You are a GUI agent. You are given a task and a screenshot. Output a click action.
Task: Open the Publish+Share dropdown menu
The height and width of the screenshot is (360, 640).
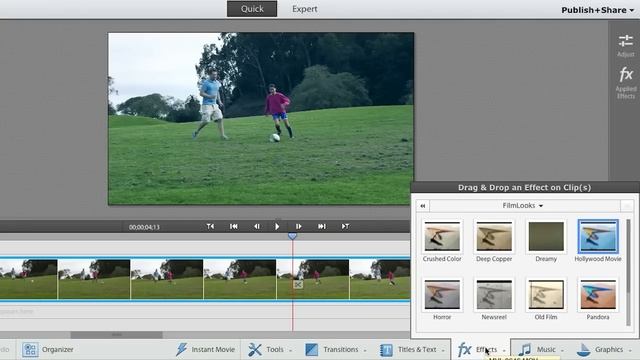597,10
